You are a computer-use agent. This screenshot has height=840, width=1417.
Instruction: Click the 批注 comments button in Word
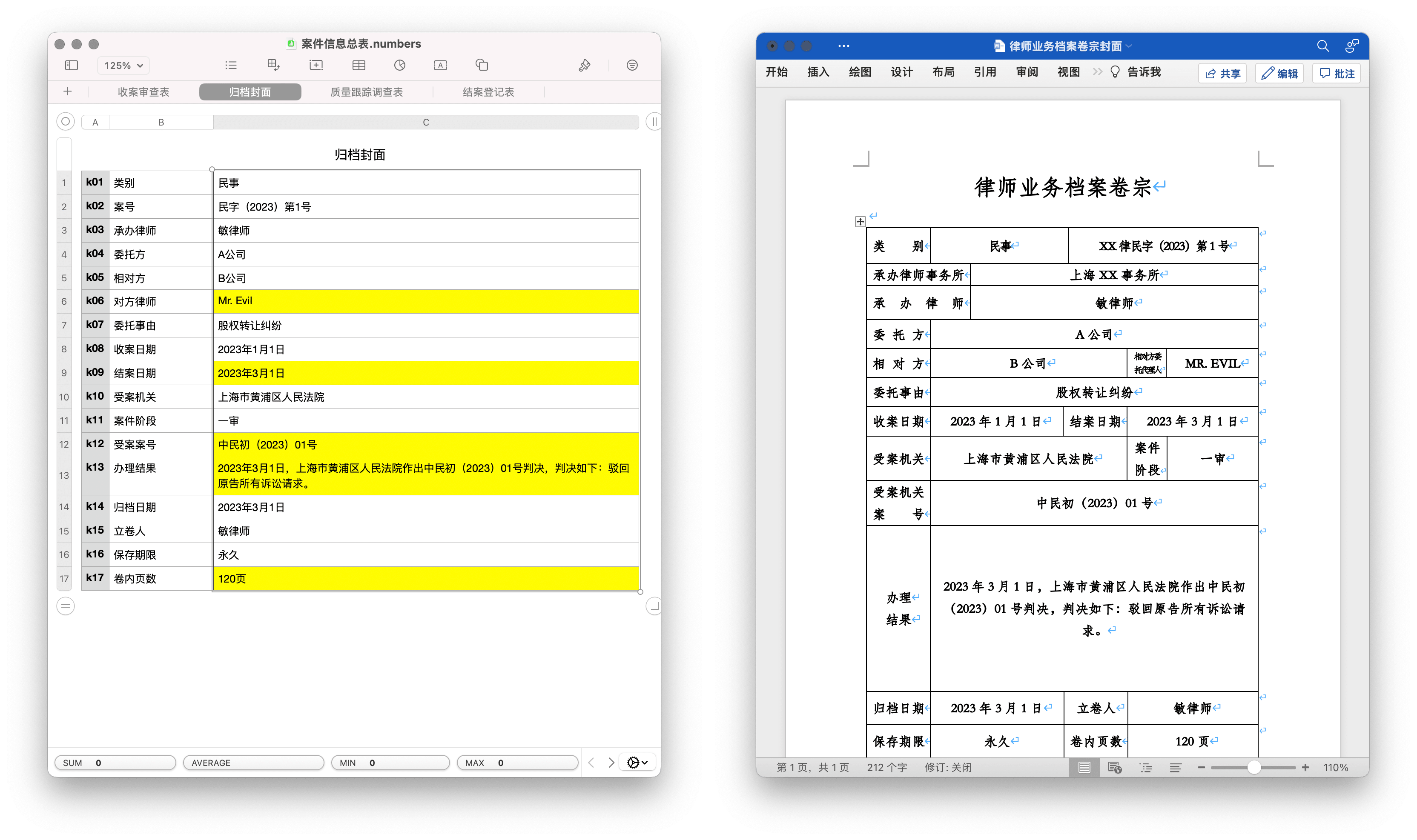(x=1337, y=73)
